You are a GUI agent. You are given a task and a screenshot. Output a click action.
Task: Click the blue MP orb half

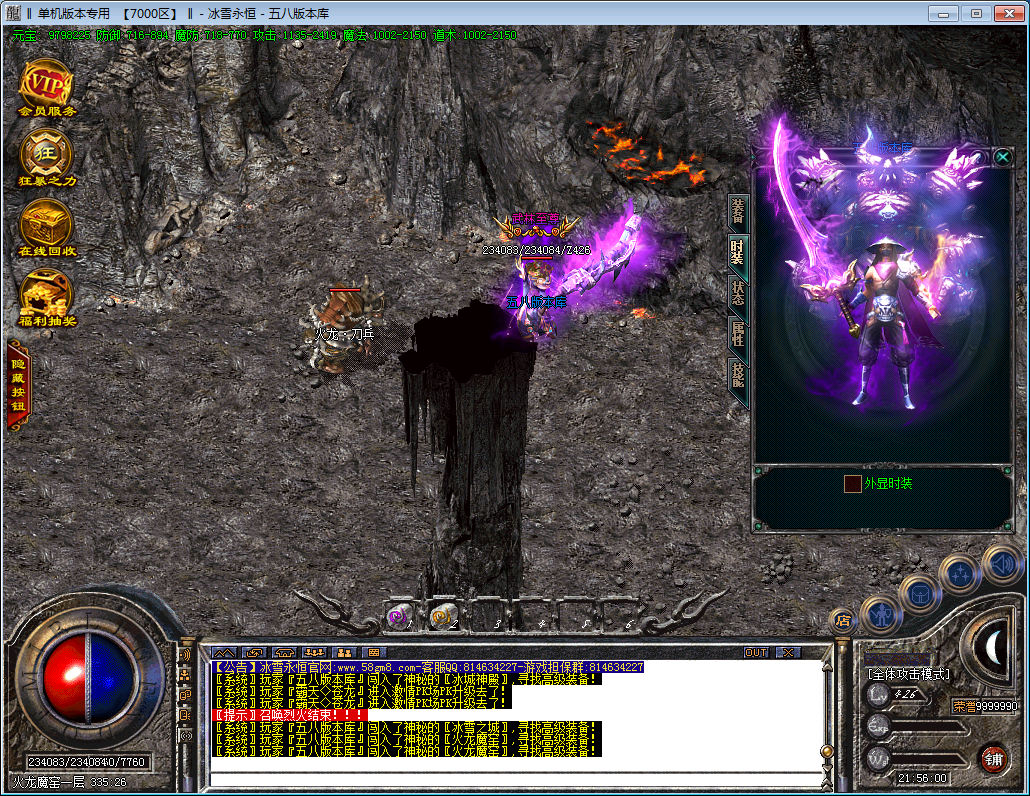112,678
